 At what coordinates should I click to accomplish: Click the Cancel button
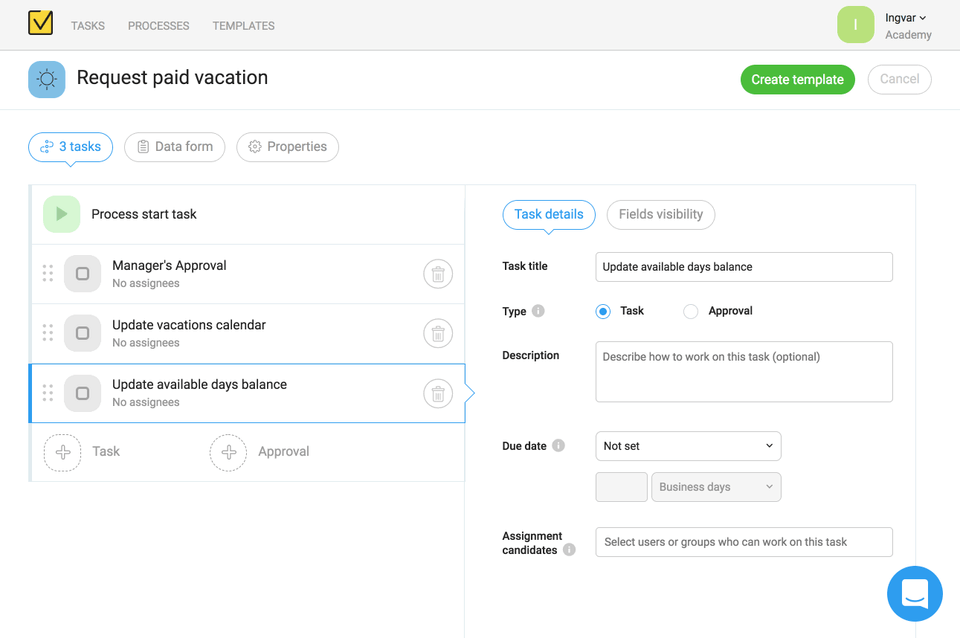tap(899, 79)
